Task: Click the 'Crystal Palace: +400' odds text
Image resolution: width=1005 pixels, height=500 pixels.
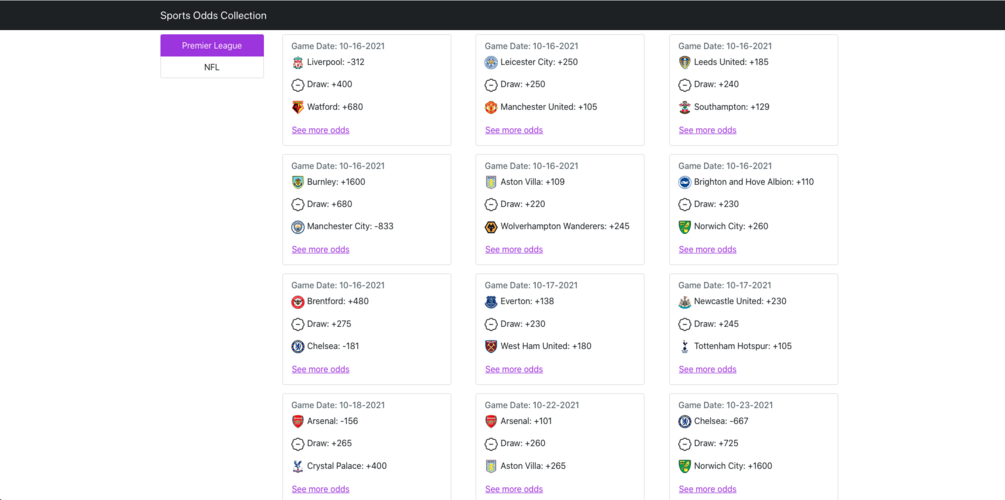Action: [x=347, y=466]
